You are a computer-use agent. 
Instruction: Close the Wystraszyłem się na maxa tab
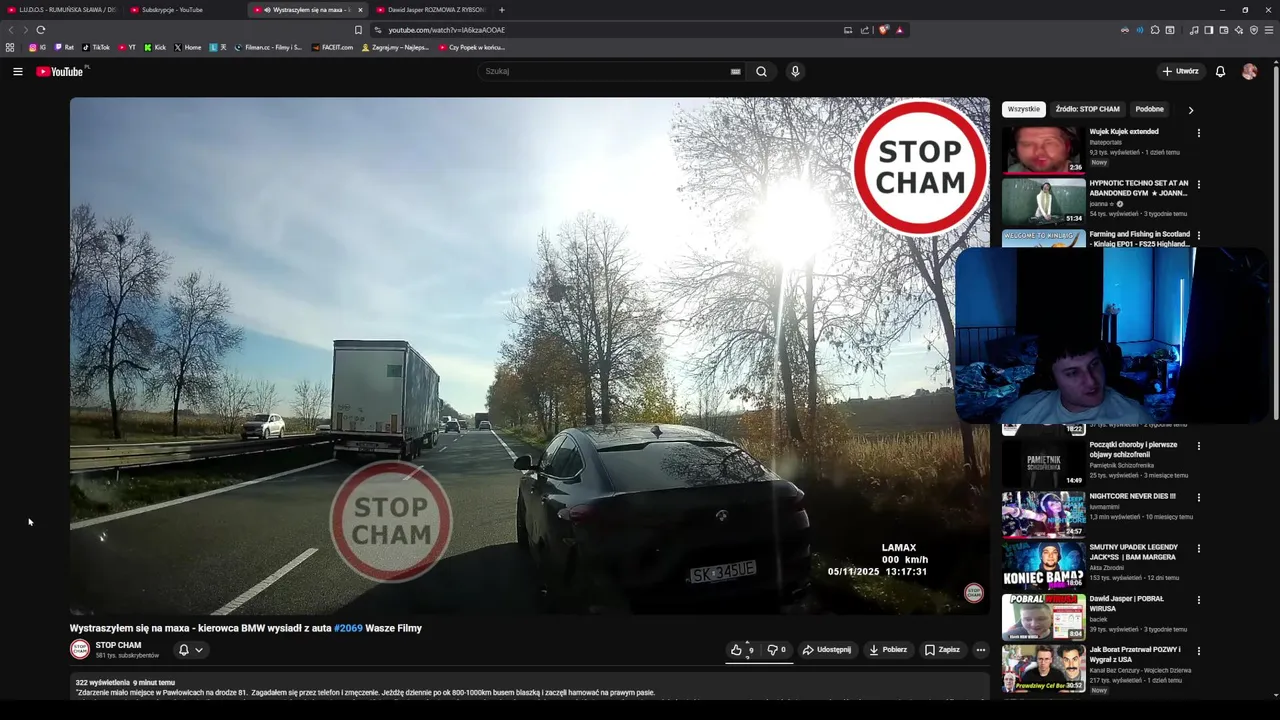point(360,10)
